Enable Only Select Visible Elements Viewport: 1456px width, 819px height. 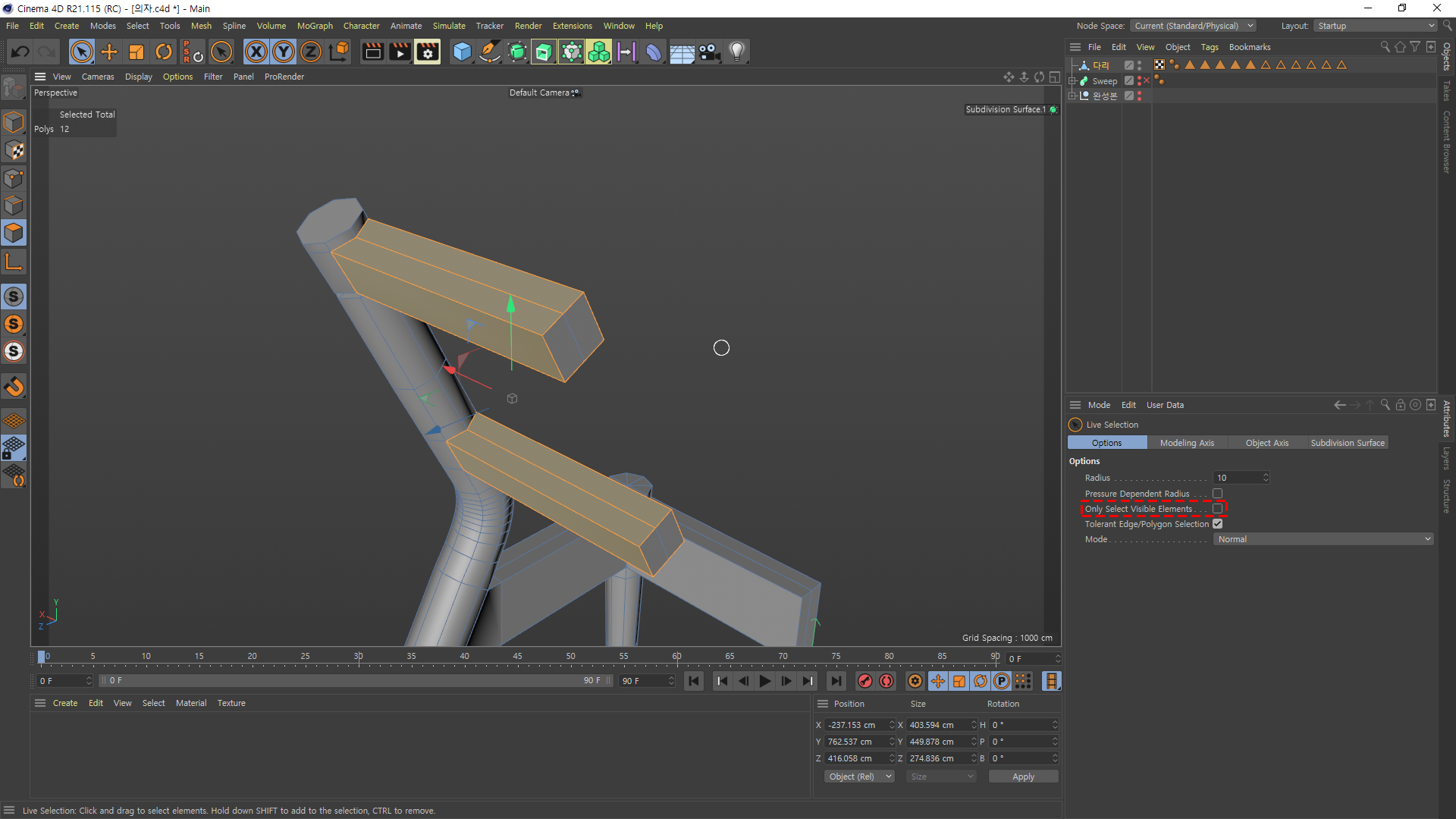(1217, 509)
